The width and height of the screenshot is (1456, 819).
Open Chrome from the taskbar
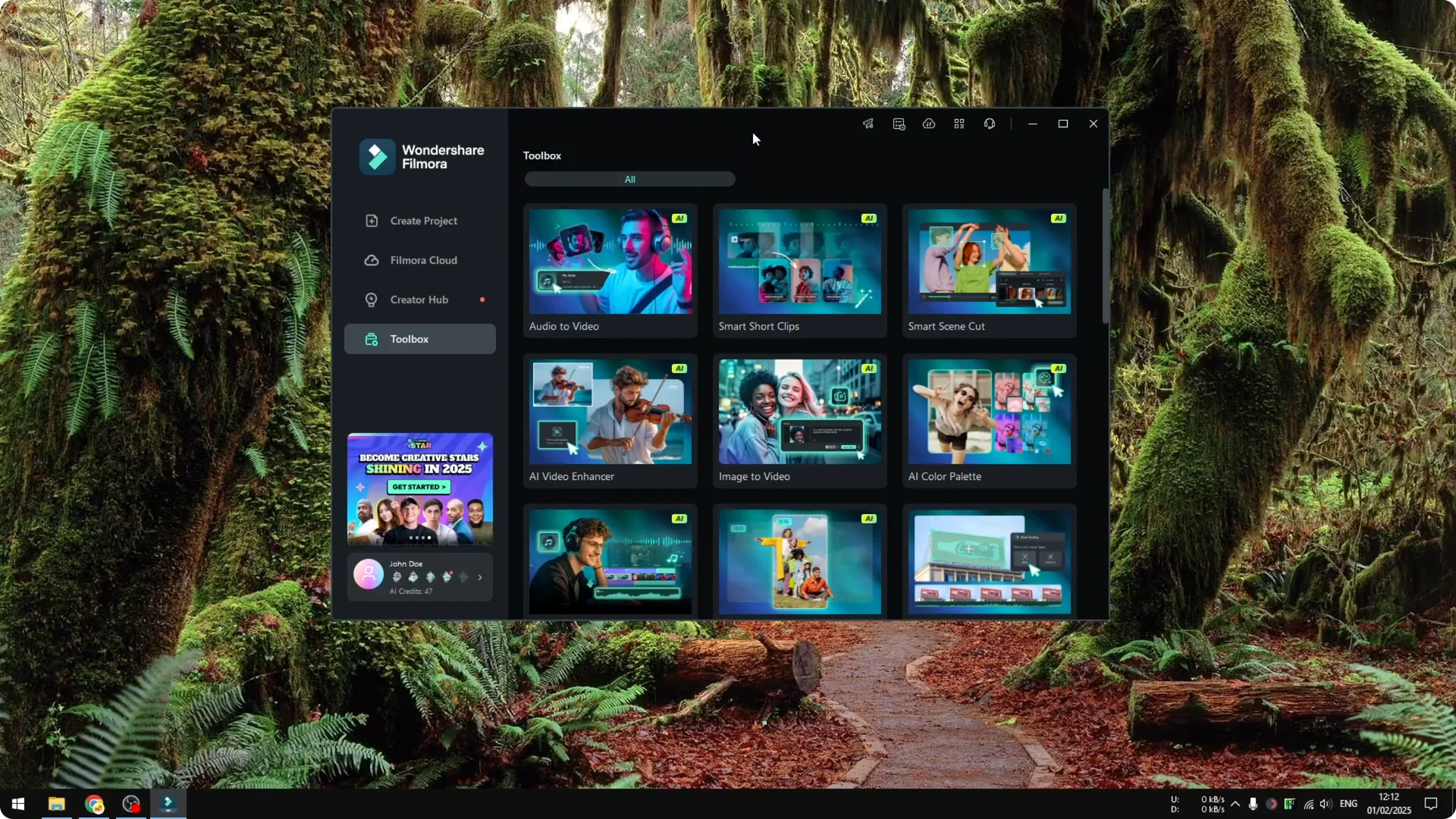[x=94, y=804]
